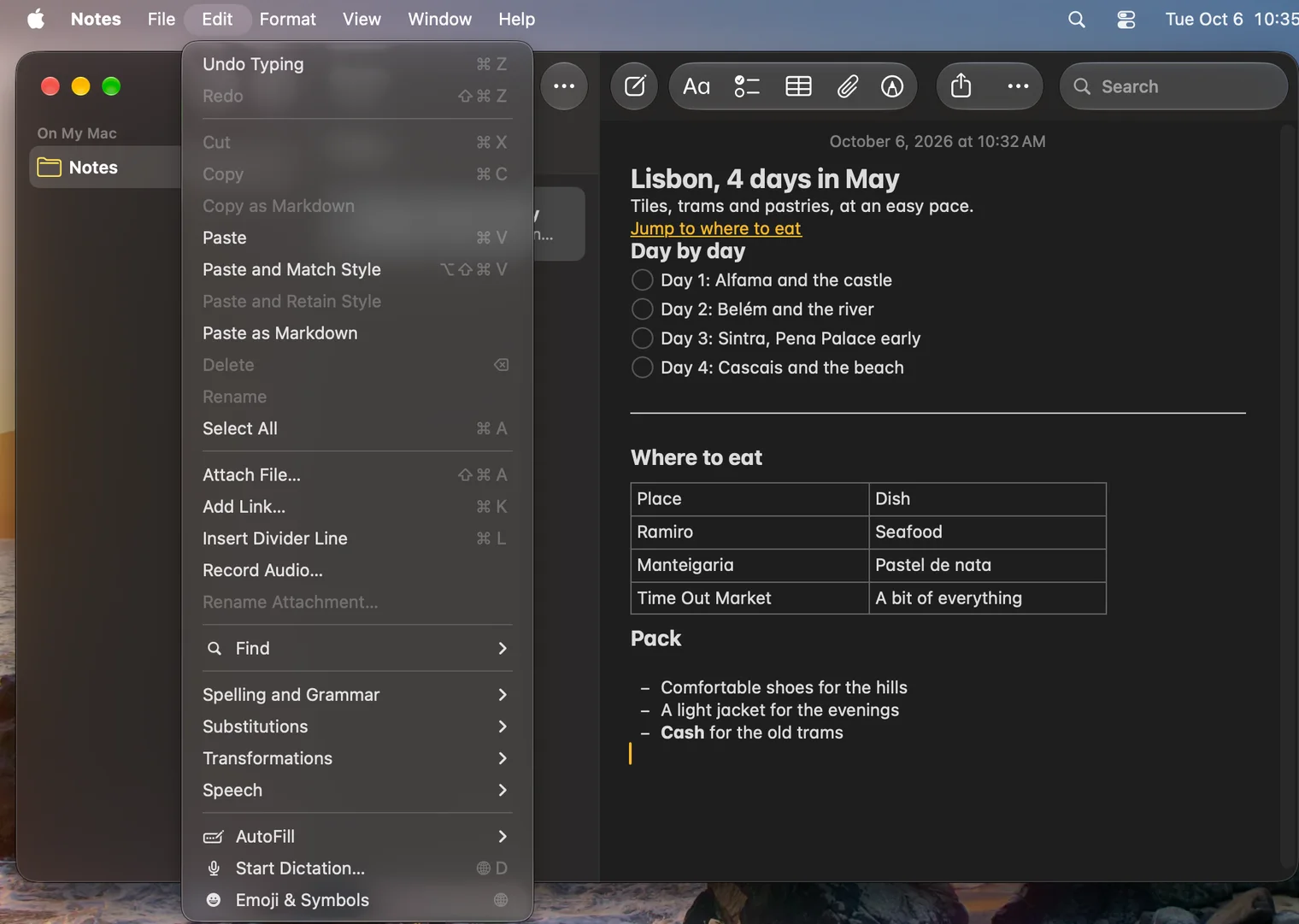Check off Day 2: Belém and the river
The width and height of the screenshot is (1299, 924).
click(x=642, y=309)
